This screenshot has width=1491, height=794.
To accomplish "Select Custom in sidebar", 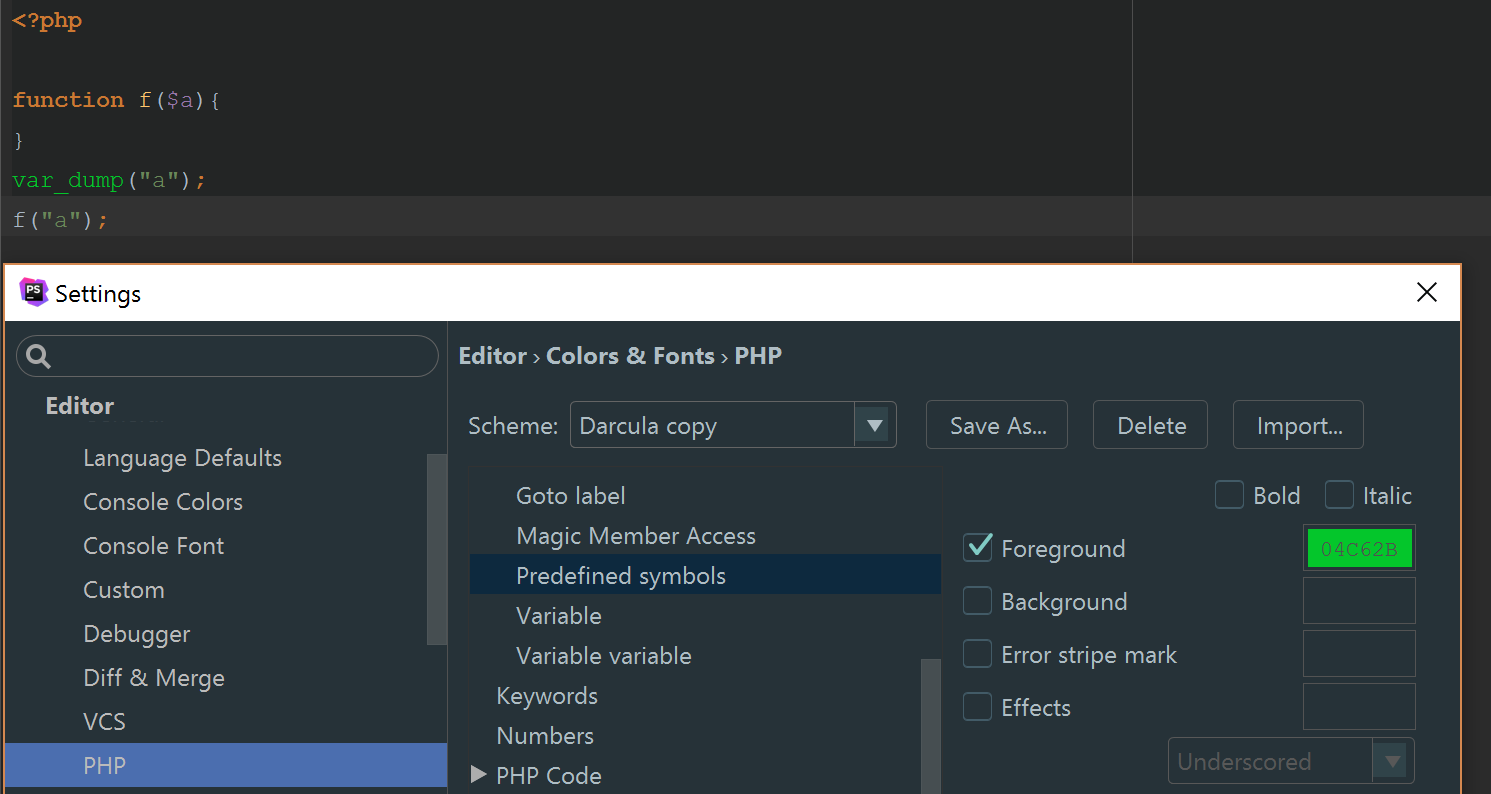I will (x=123, y=590).
